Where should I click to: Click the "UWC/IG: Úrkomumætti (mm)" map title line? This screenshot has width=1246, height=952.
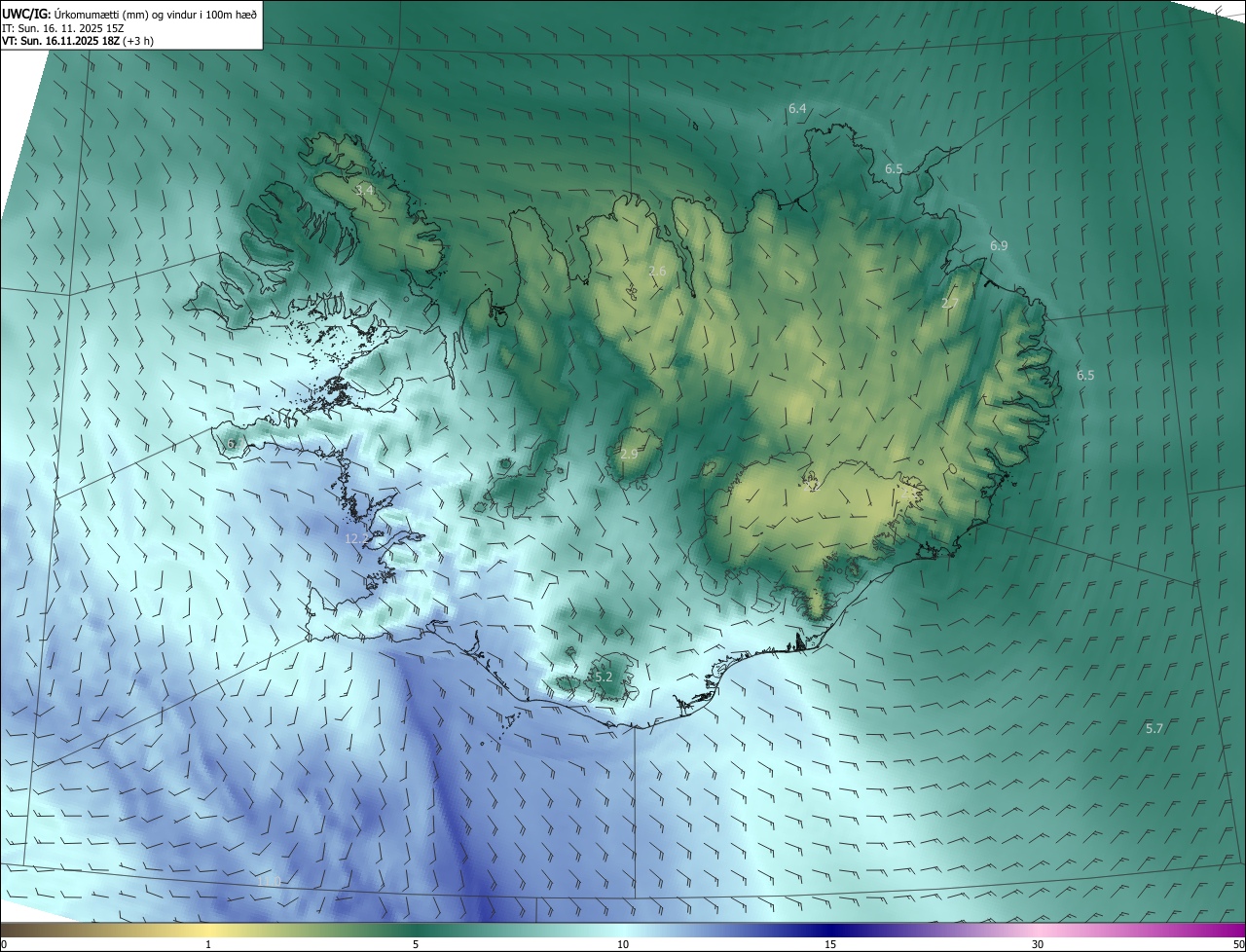point(129,13)
